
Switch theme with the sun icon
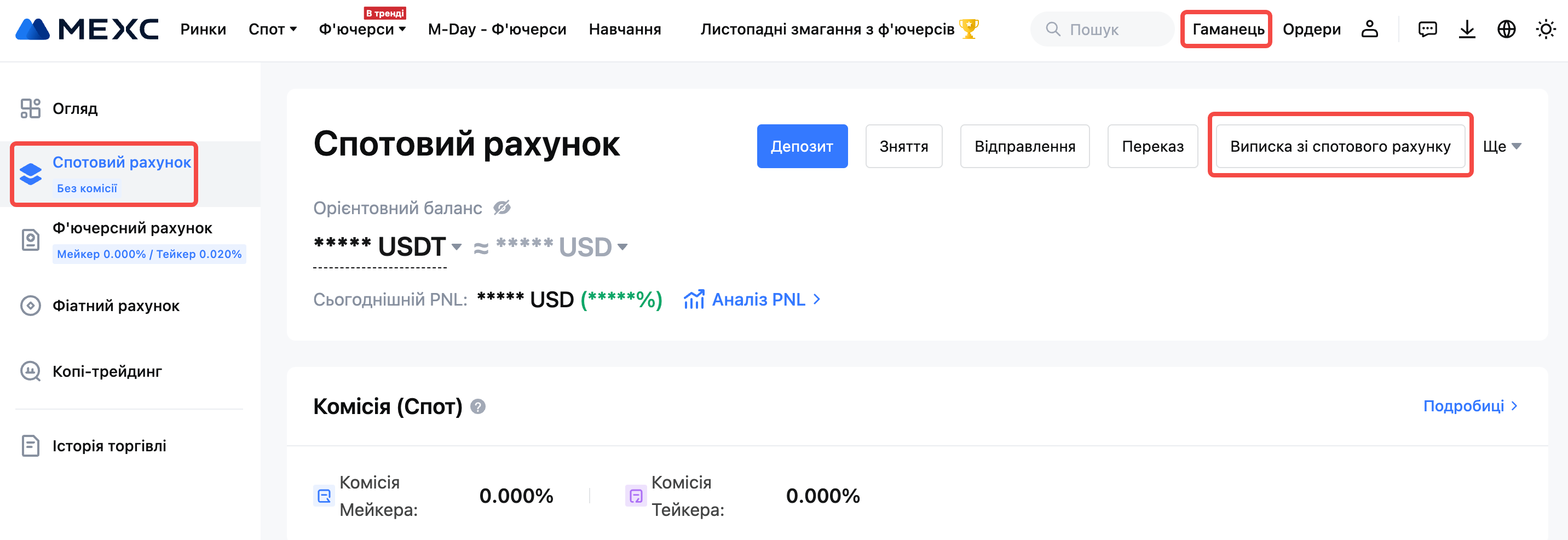point(1546,29)
